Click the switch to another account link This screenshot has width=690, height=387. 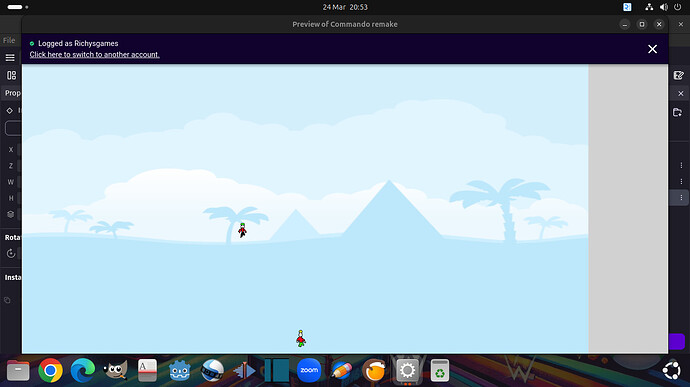(95, 55)
